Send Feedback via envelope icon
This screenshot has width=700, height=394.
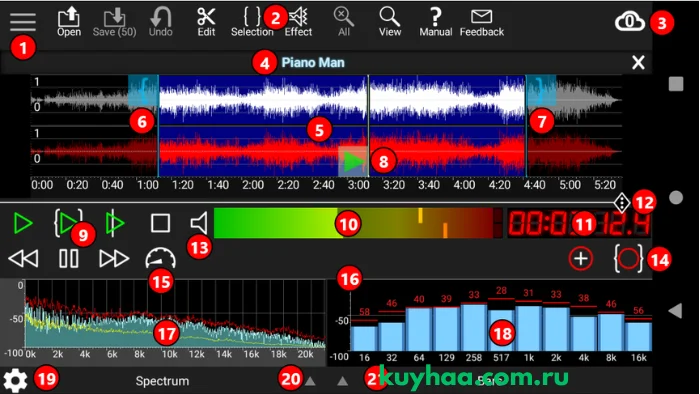click(x=482, y=23)
